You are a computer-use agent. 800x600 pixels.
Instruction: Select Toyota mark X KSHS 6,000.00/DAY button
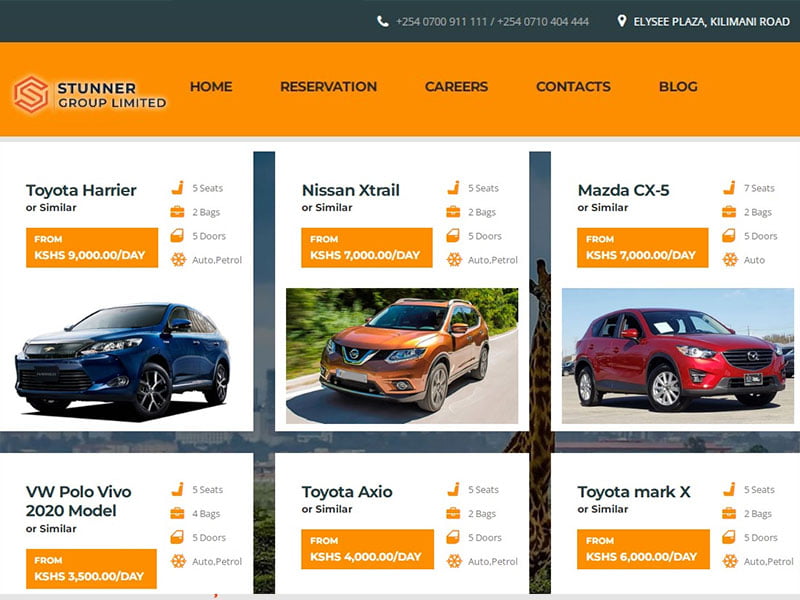tap(643, 549)
